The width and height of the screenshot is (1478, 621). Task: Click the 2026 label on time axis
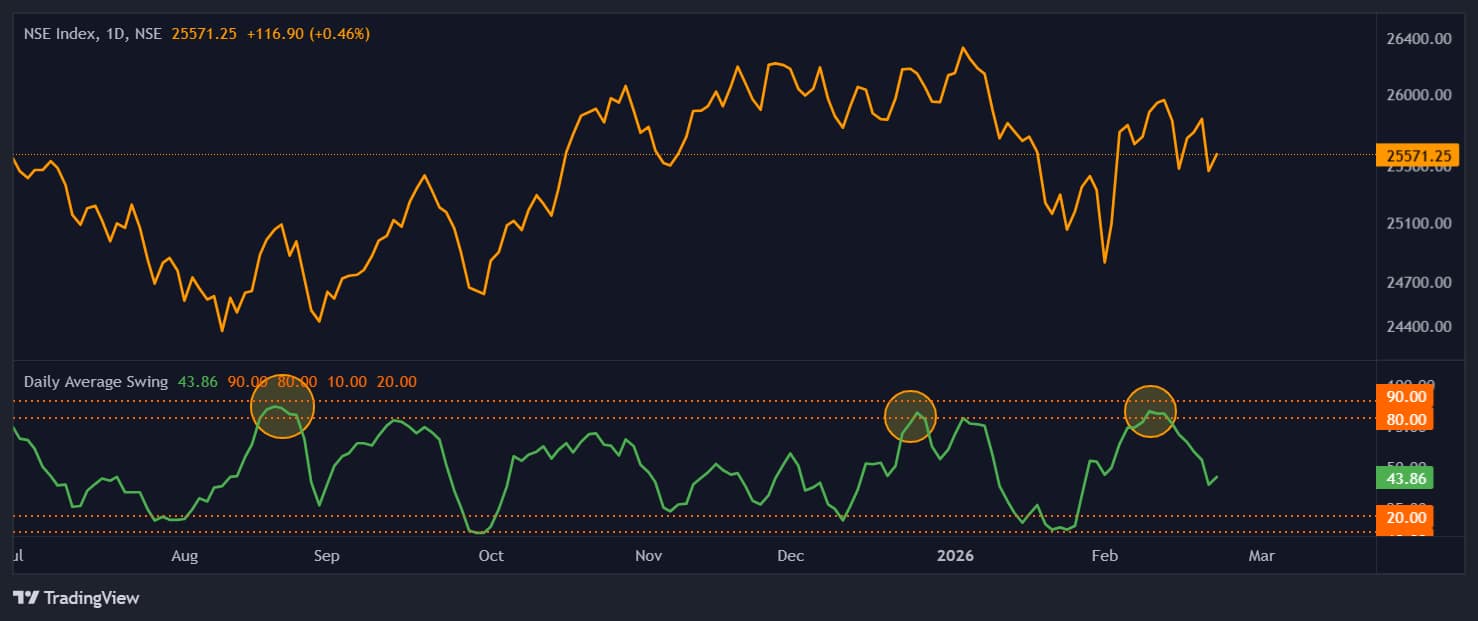[957, 556]
